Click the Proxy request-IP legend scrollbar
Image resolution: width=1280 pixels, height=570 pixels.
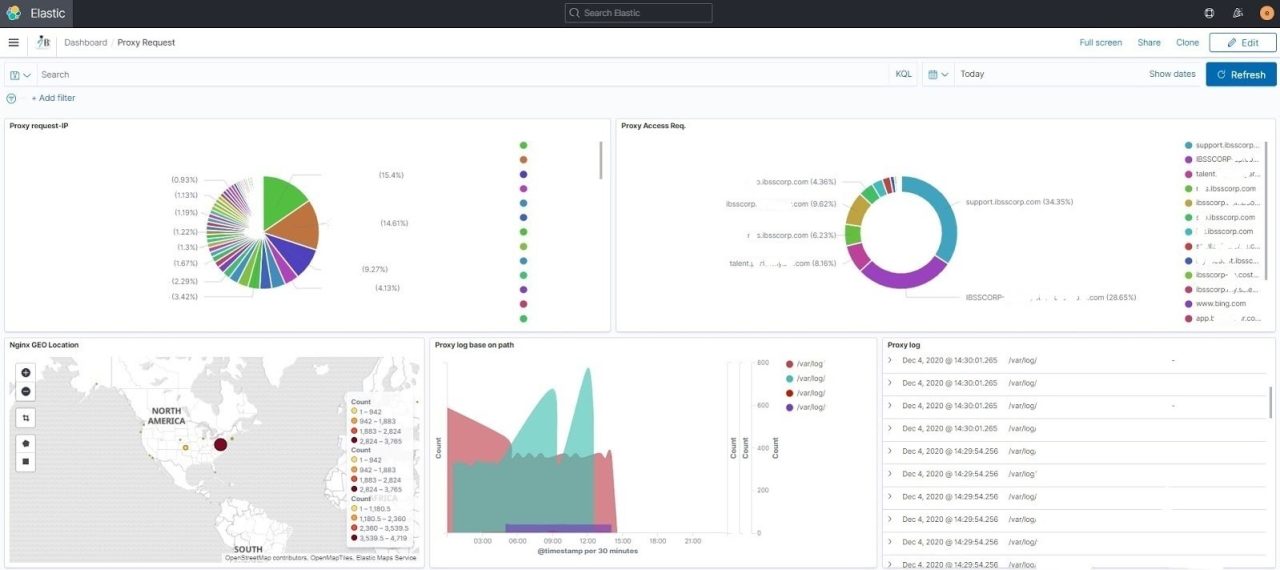600,160
